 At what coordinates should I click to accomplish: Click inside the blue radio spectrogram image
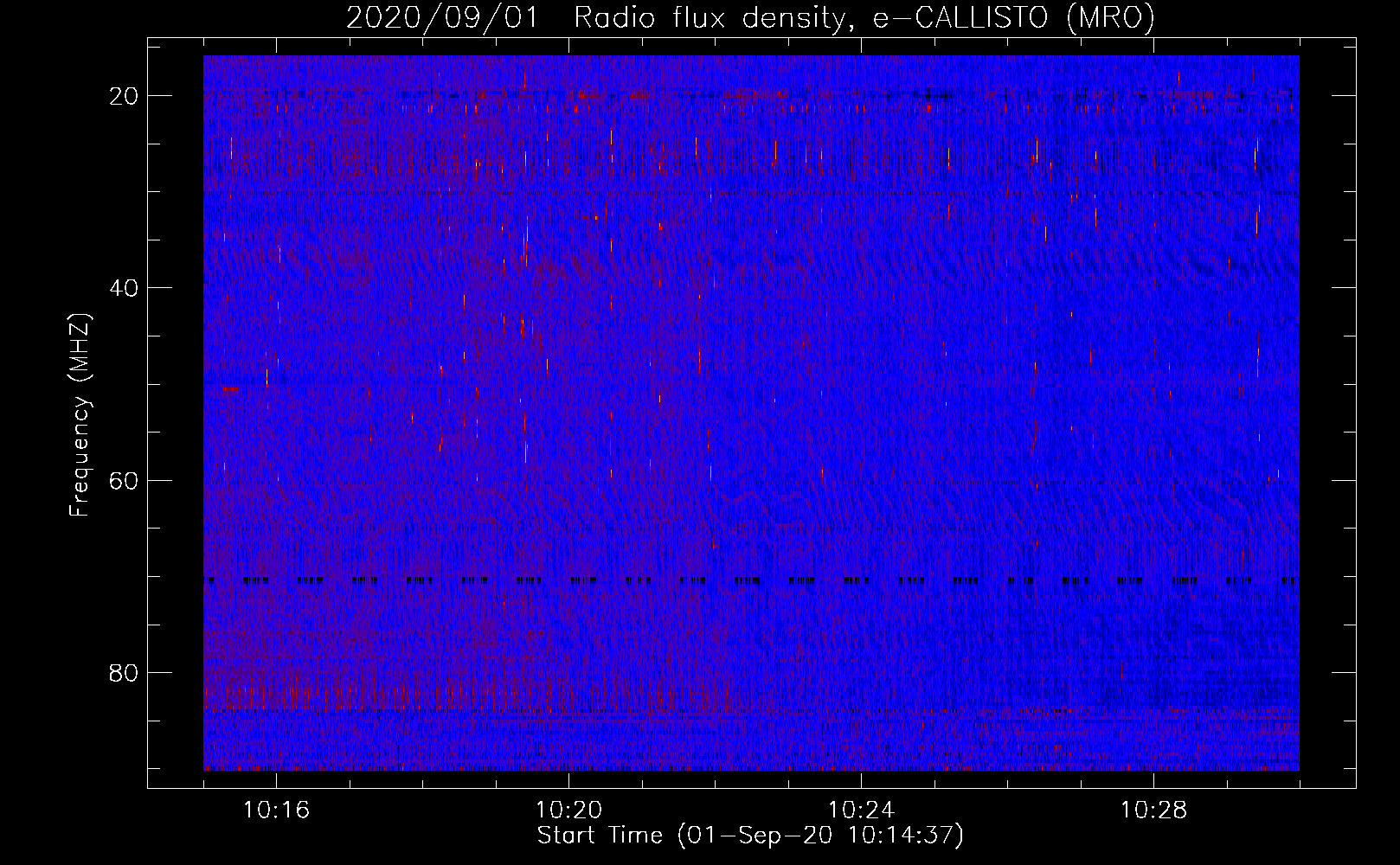click(x=751, y=413)
